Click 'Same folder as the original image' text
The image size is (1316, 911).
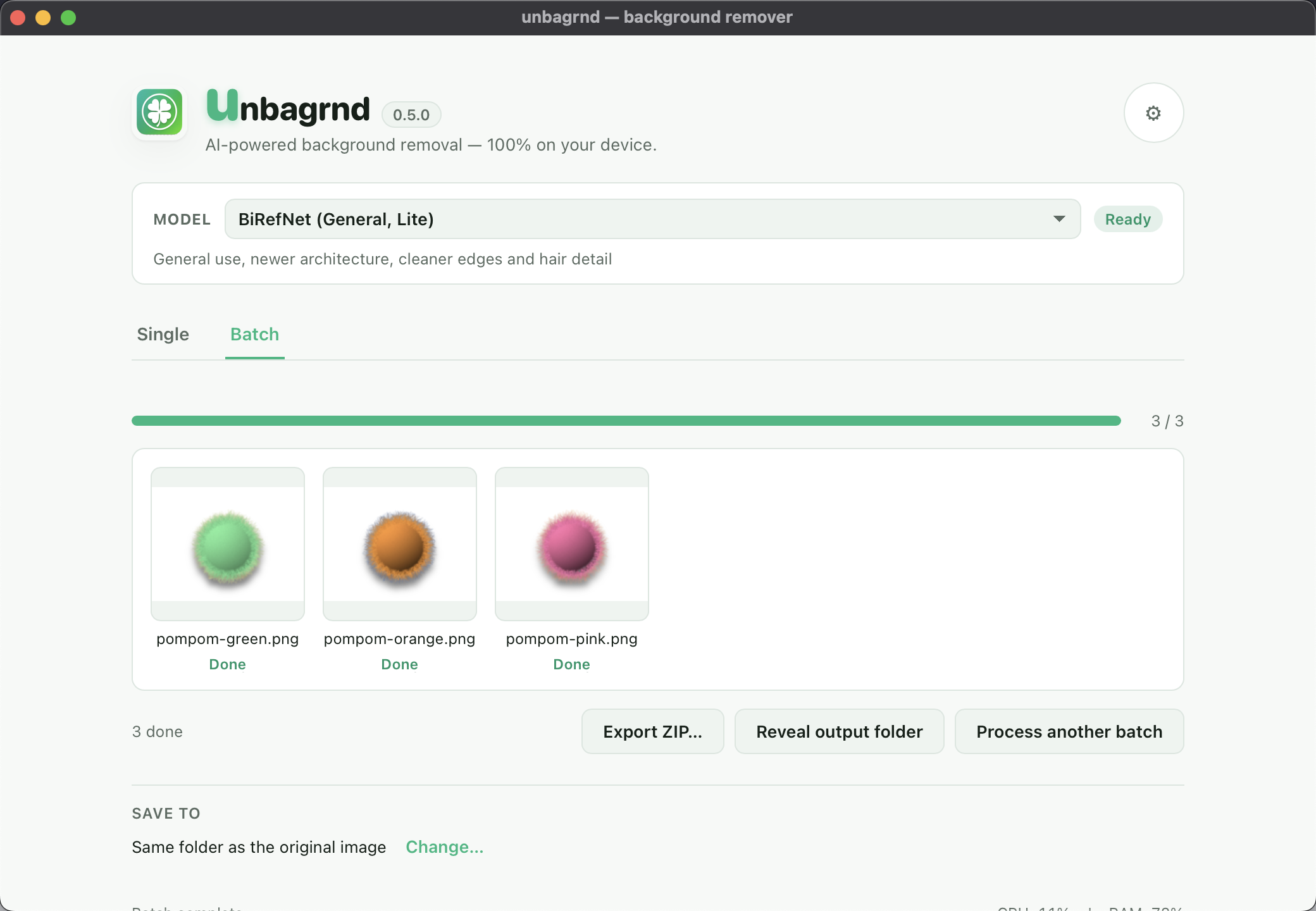(259, 847)
